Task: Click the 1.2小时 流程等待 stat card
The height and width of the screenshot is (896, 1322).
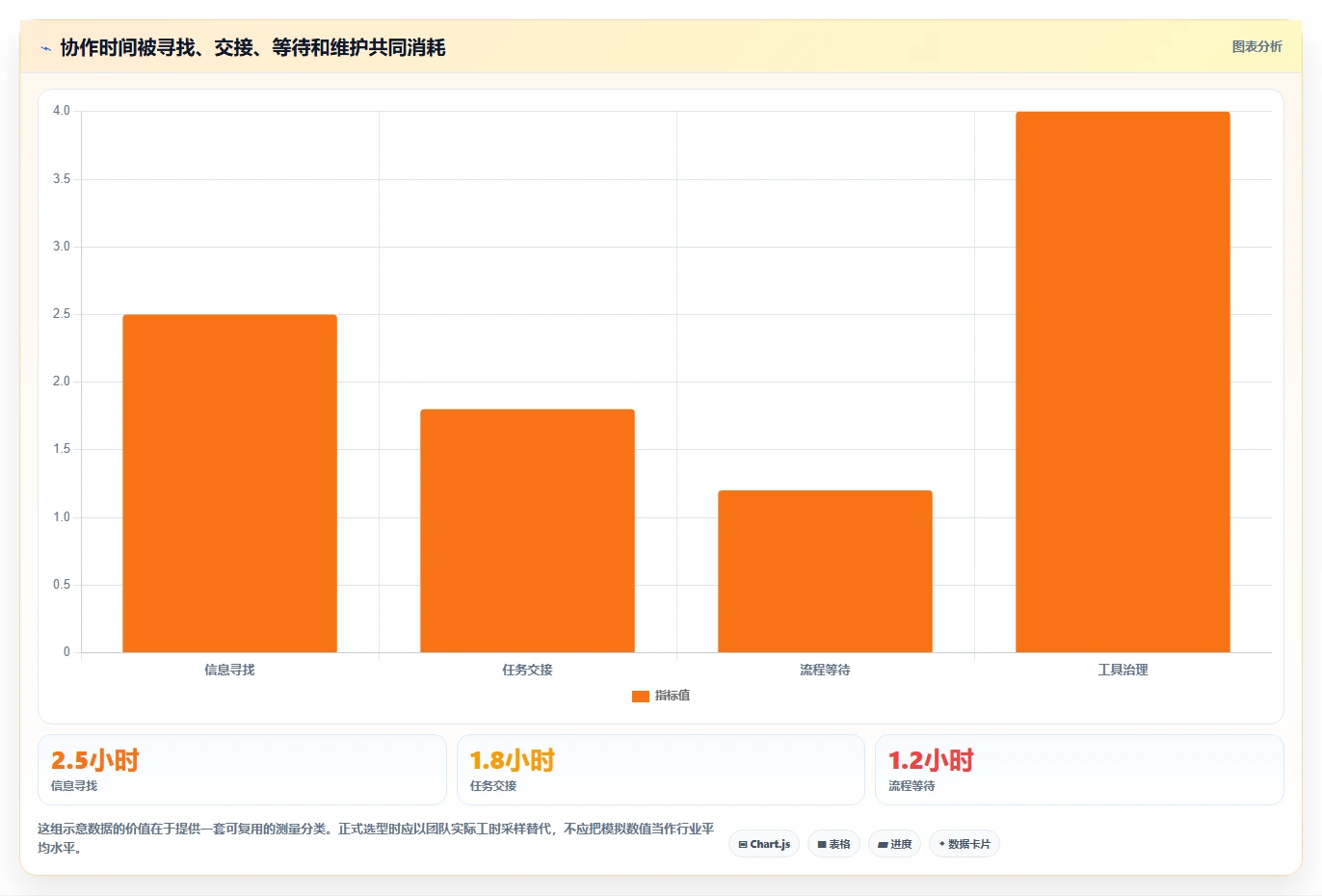Action: tap(1079, 770)
